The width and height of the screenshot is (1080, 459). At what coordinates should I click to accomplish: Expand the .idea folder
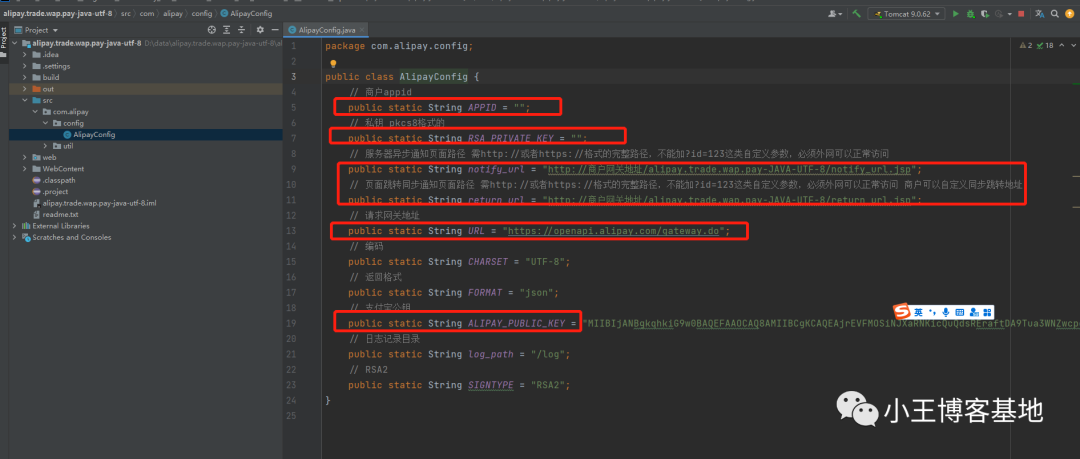coord(25,54)
